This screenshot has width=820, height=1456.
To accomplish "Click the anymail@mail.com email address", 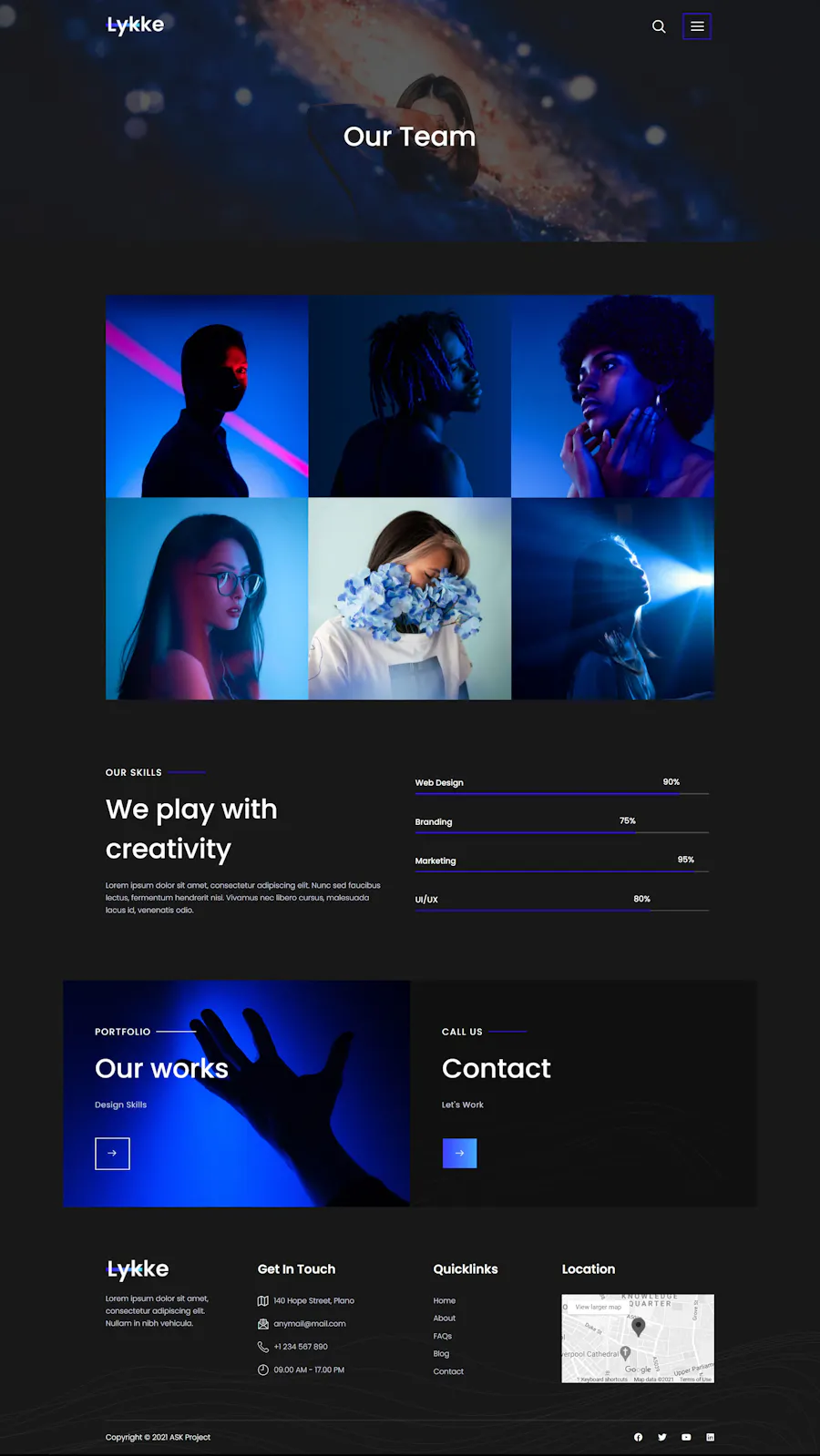I will pos(310,1323).
